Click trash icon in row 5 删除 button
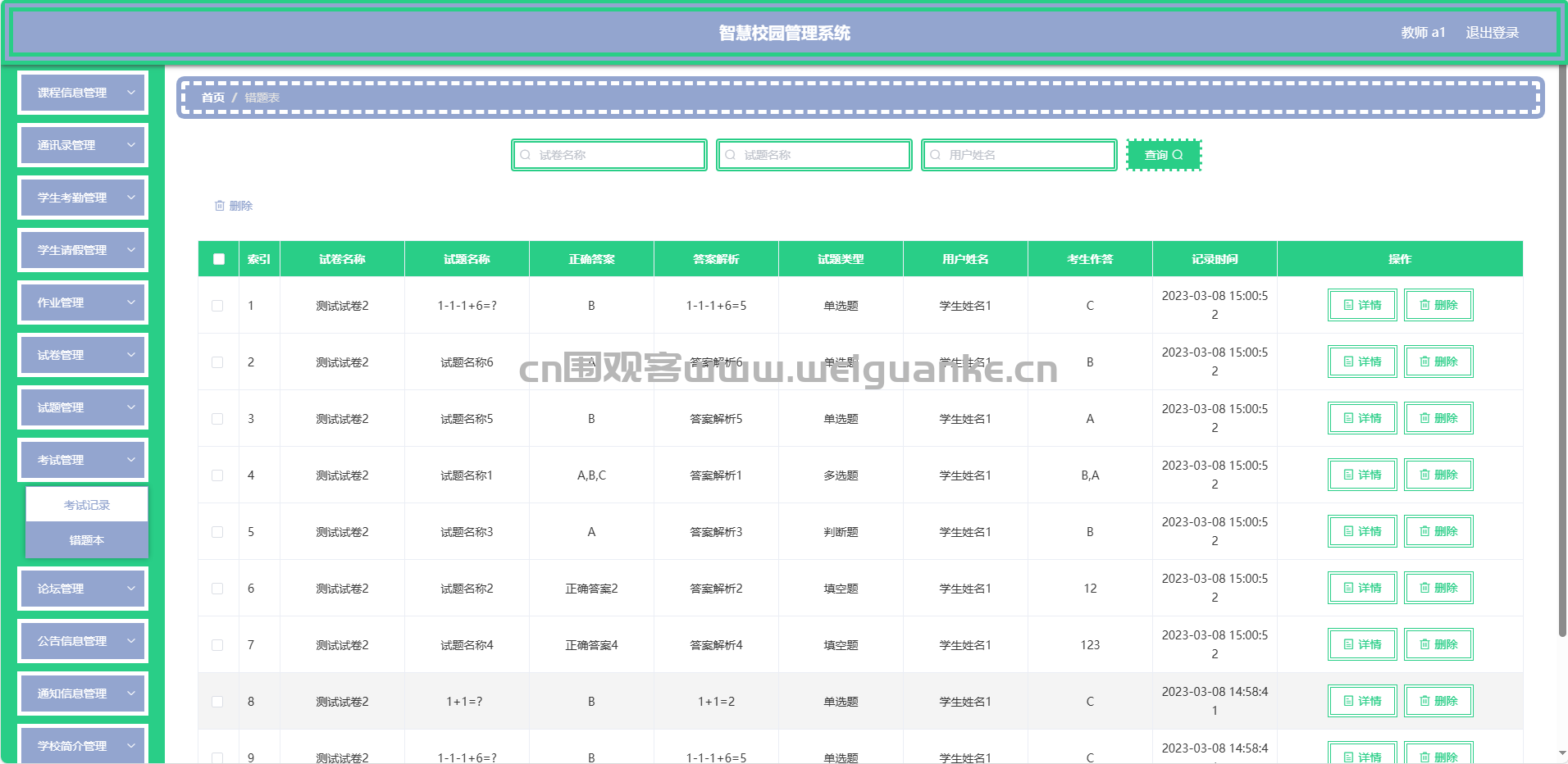 coord(1424,531)
